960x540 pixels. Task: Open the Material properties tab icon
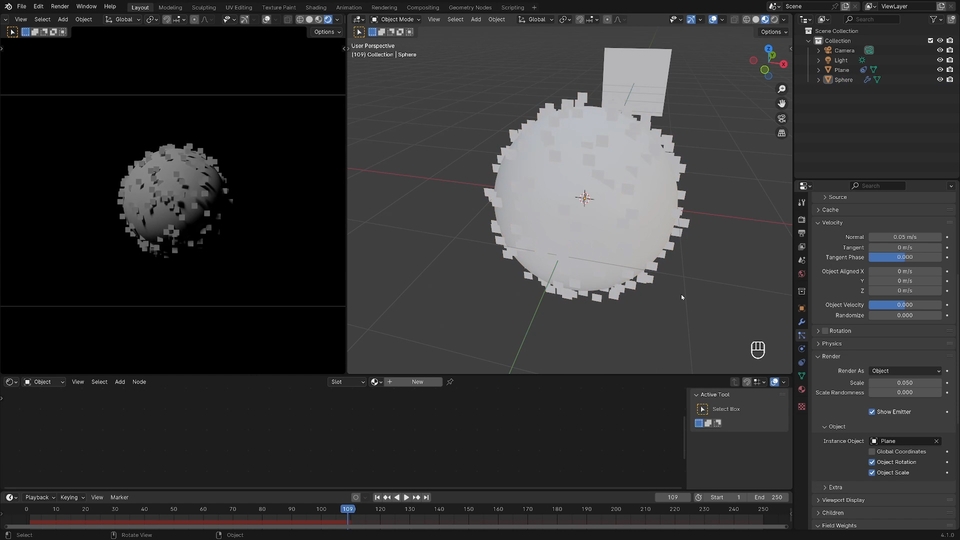point(801,389)
